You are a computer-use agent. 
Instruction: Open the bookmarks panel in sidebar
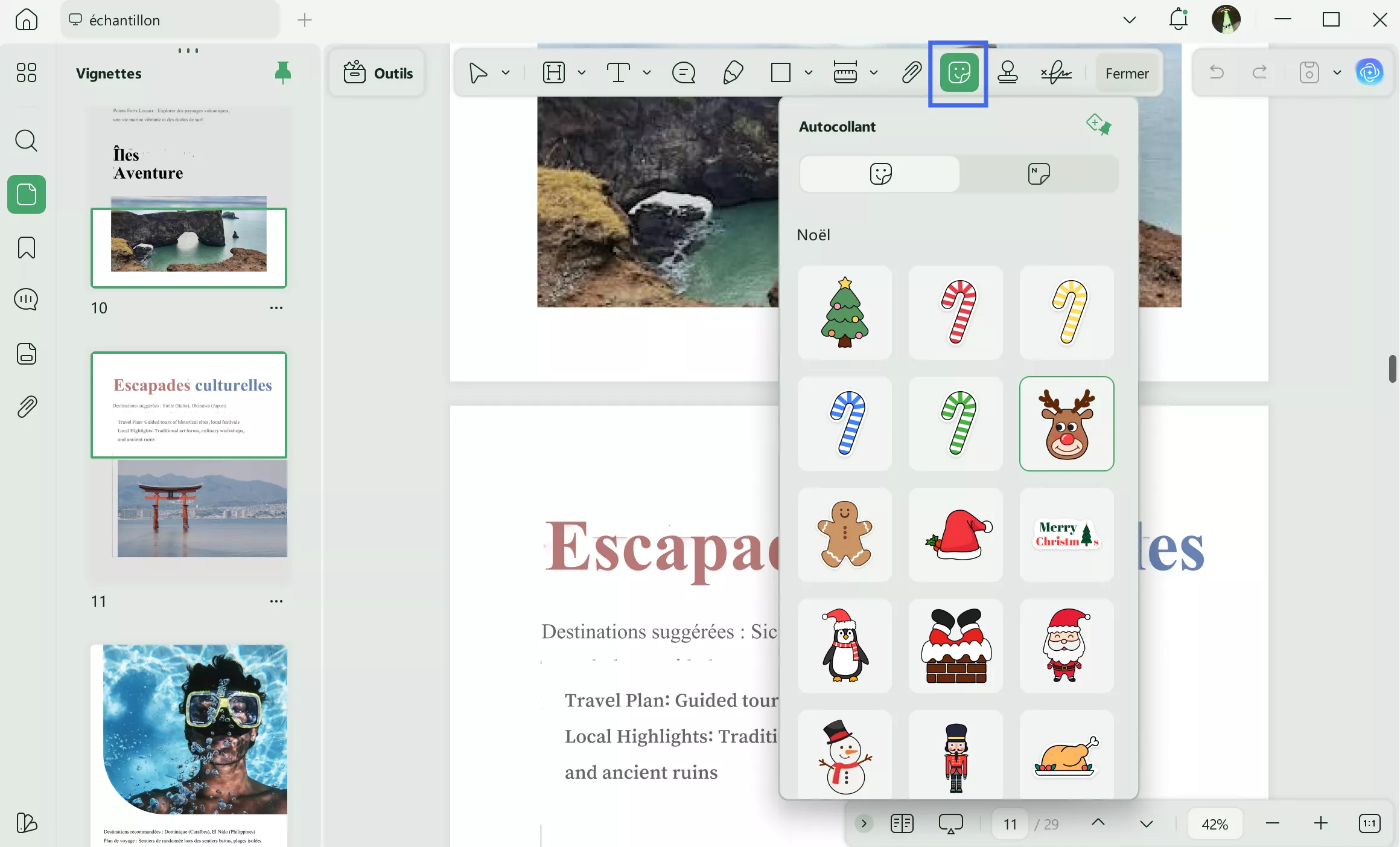click(x=27, y=248)
